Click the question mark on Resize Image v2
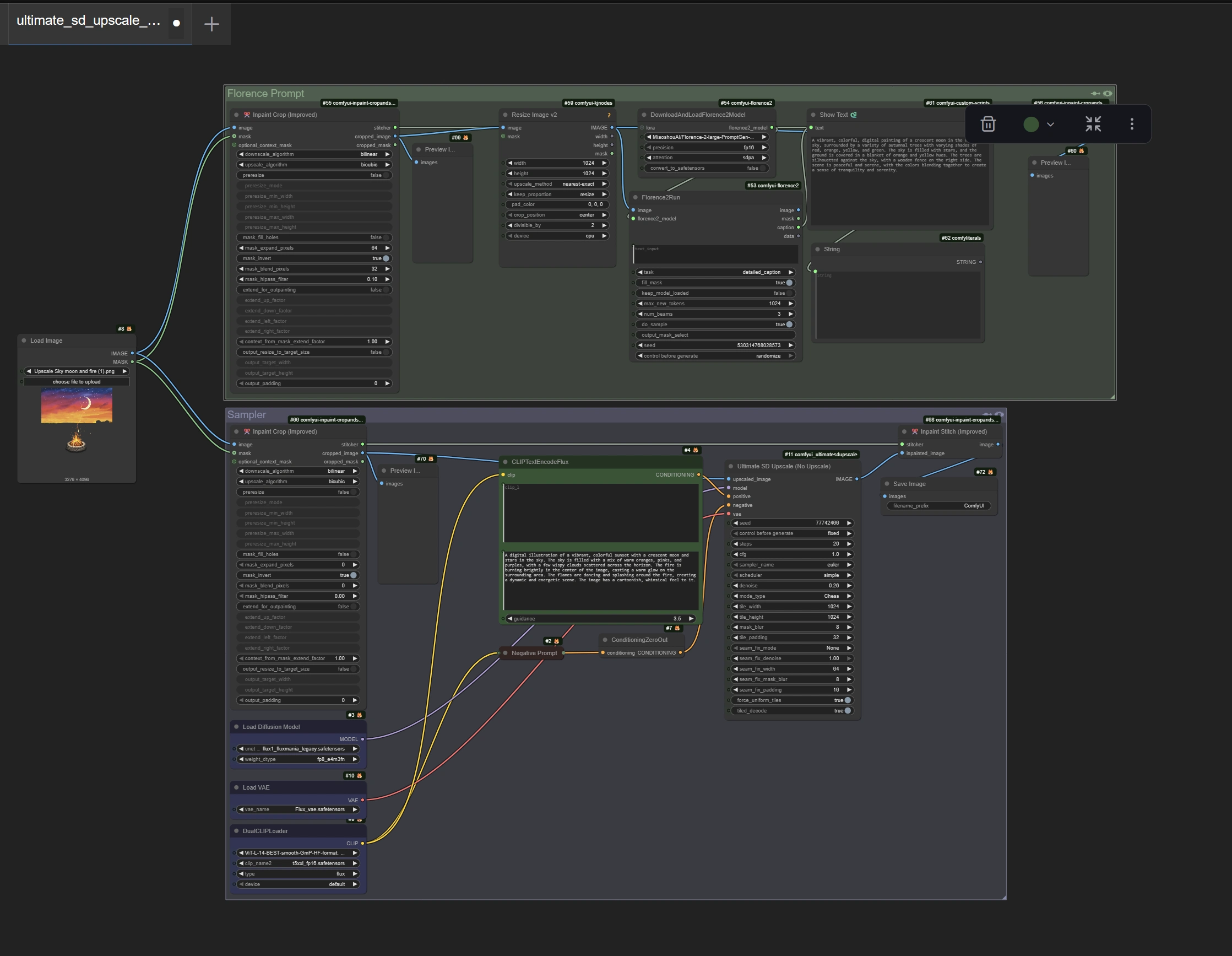1232x956 pixels. (609, 115)
